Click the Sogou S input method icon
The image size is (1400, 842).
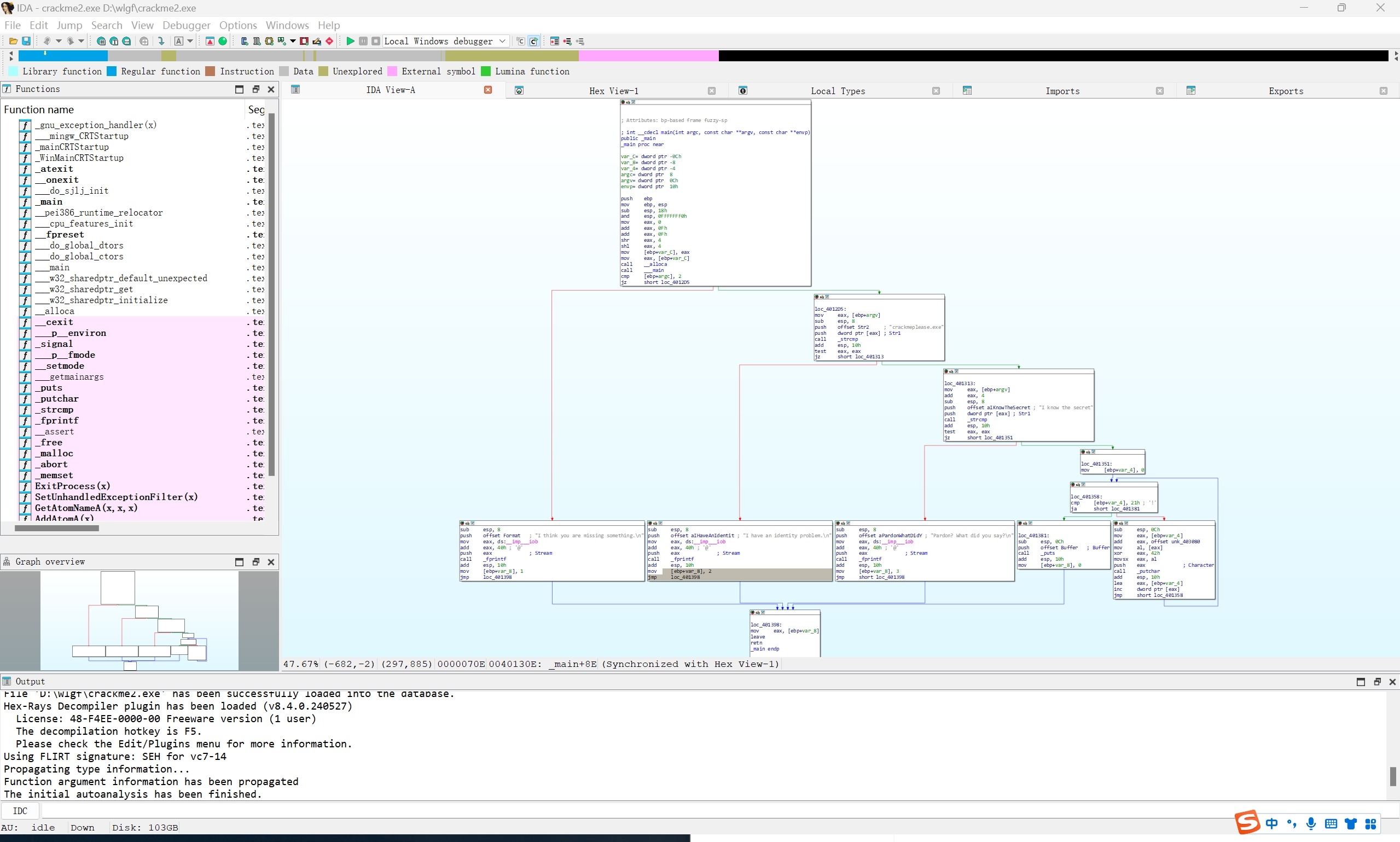tap(1247, 823)
